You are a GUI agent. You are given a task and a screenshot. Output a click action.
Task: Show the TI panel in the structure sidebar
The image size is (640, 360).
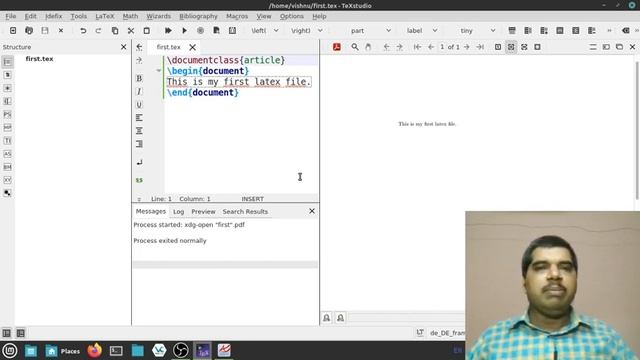7,140
